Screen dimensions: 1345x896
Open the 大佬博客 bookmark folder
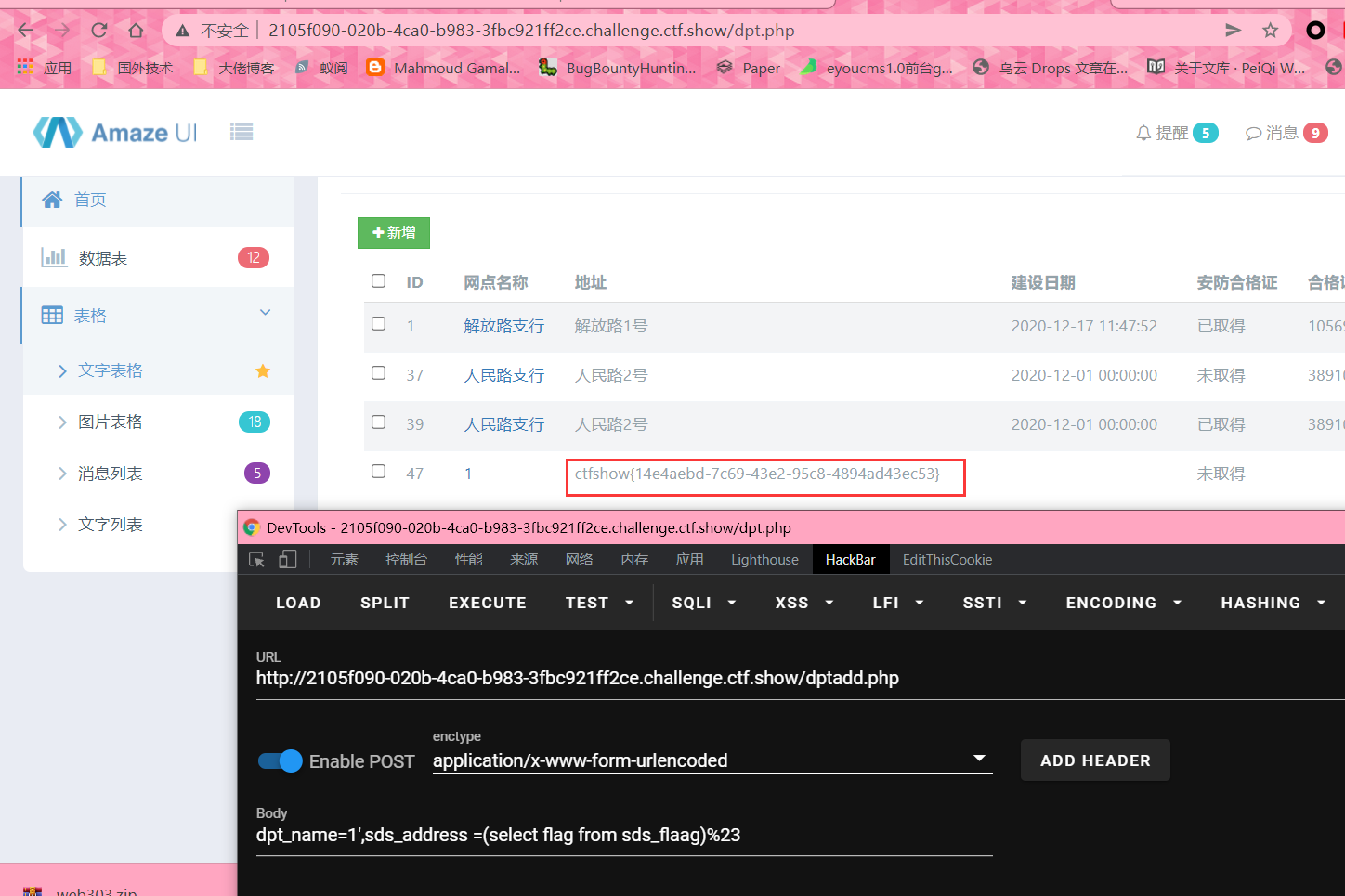(234, 68)
